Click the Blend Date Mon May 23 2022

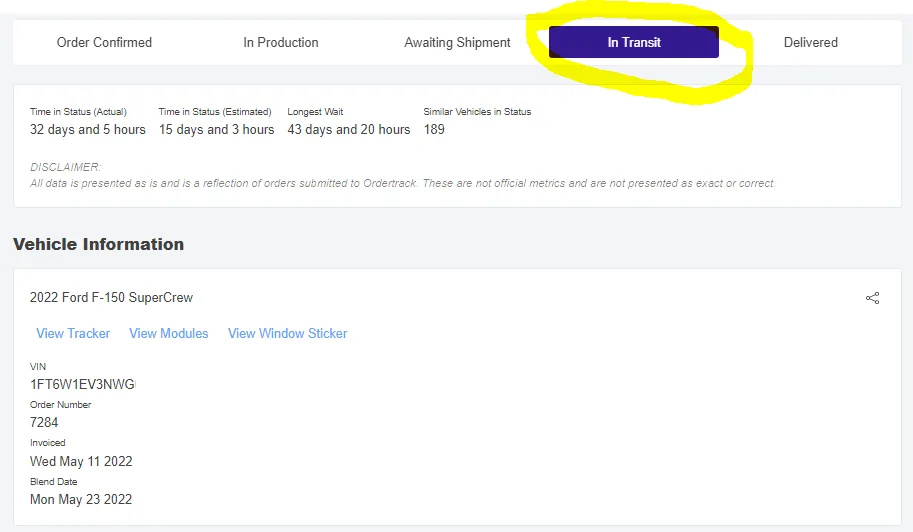click(x=81, y=500)
